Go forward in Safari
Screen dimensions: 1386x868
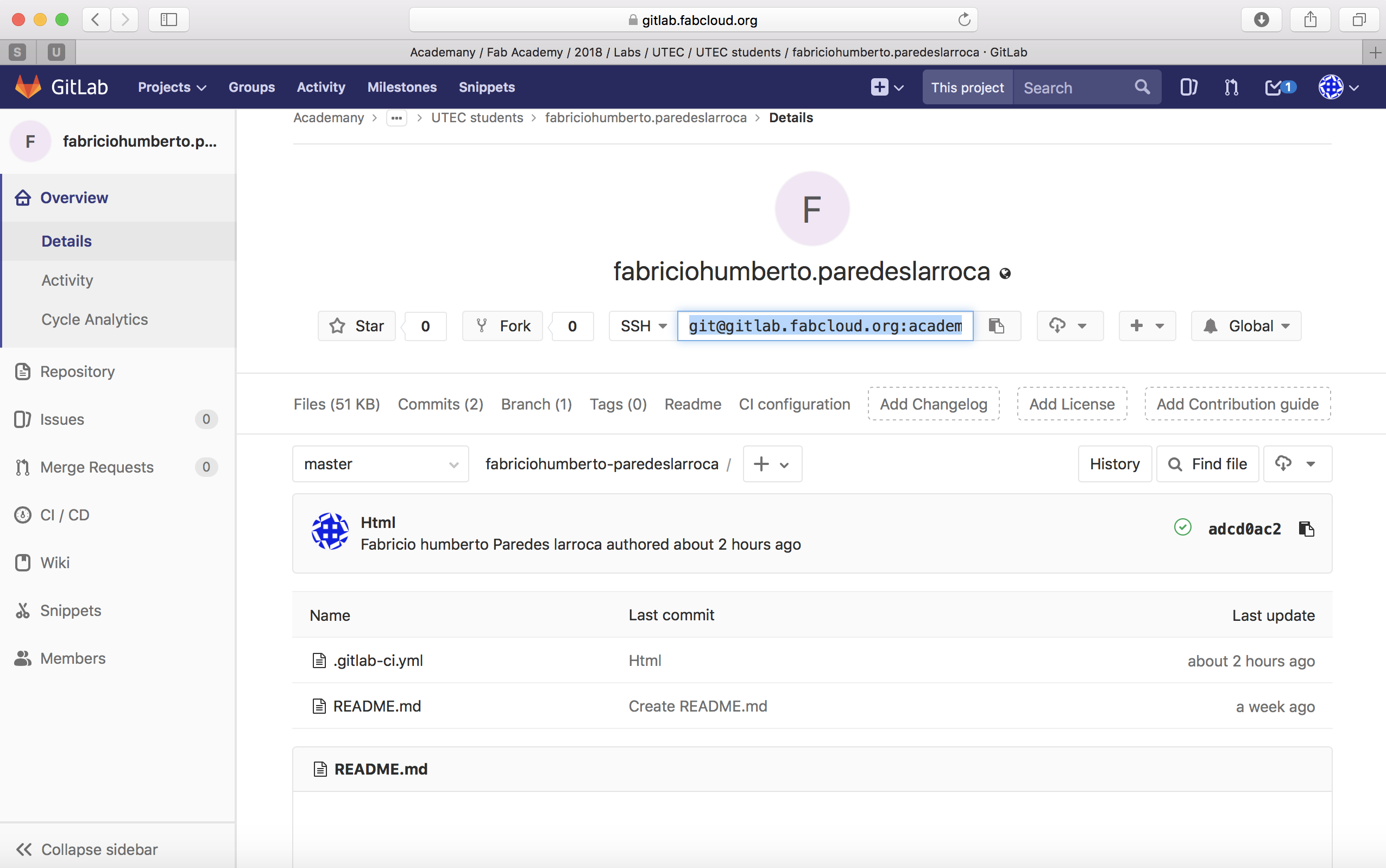pyautogui.click(x=124, y=20)
